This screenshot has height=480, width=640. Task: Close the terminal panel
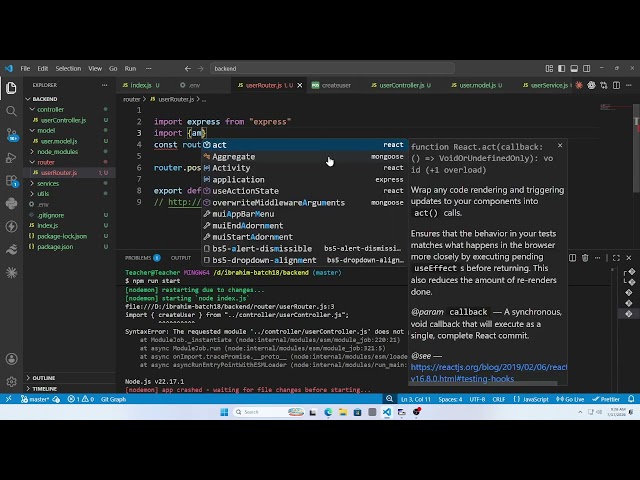[629, 258]
